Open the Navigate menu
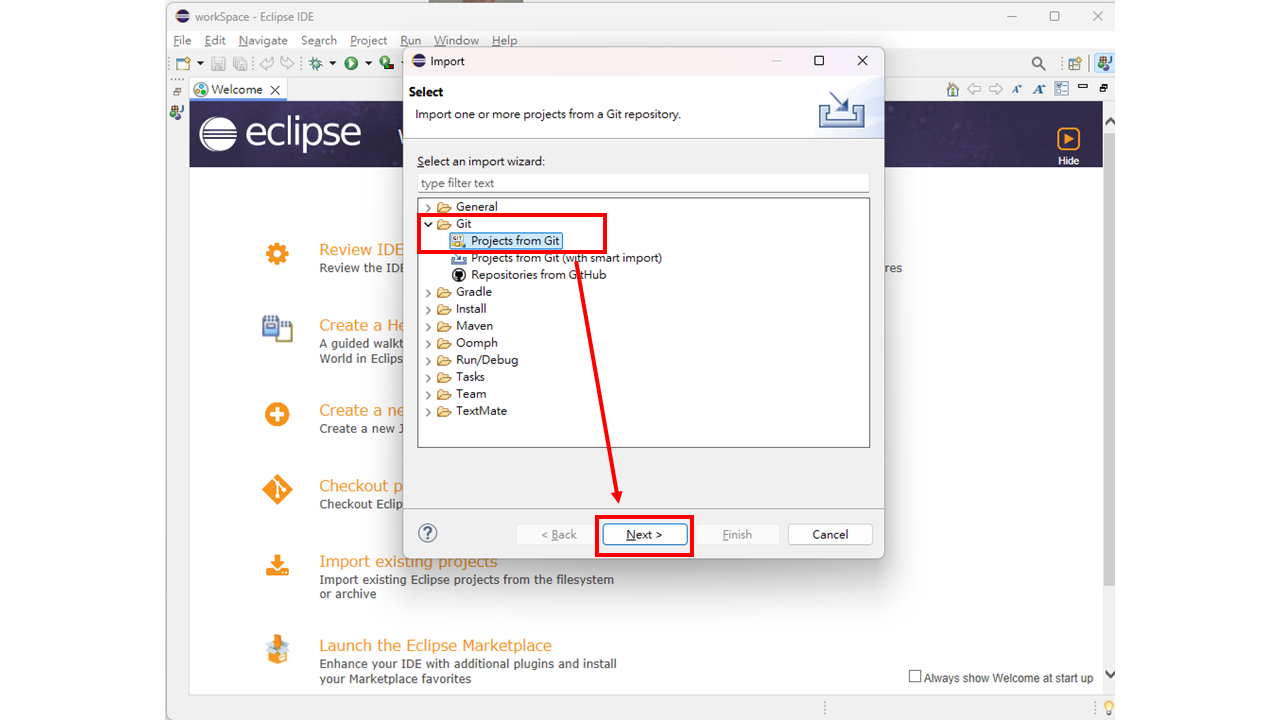 coord(263,40)
